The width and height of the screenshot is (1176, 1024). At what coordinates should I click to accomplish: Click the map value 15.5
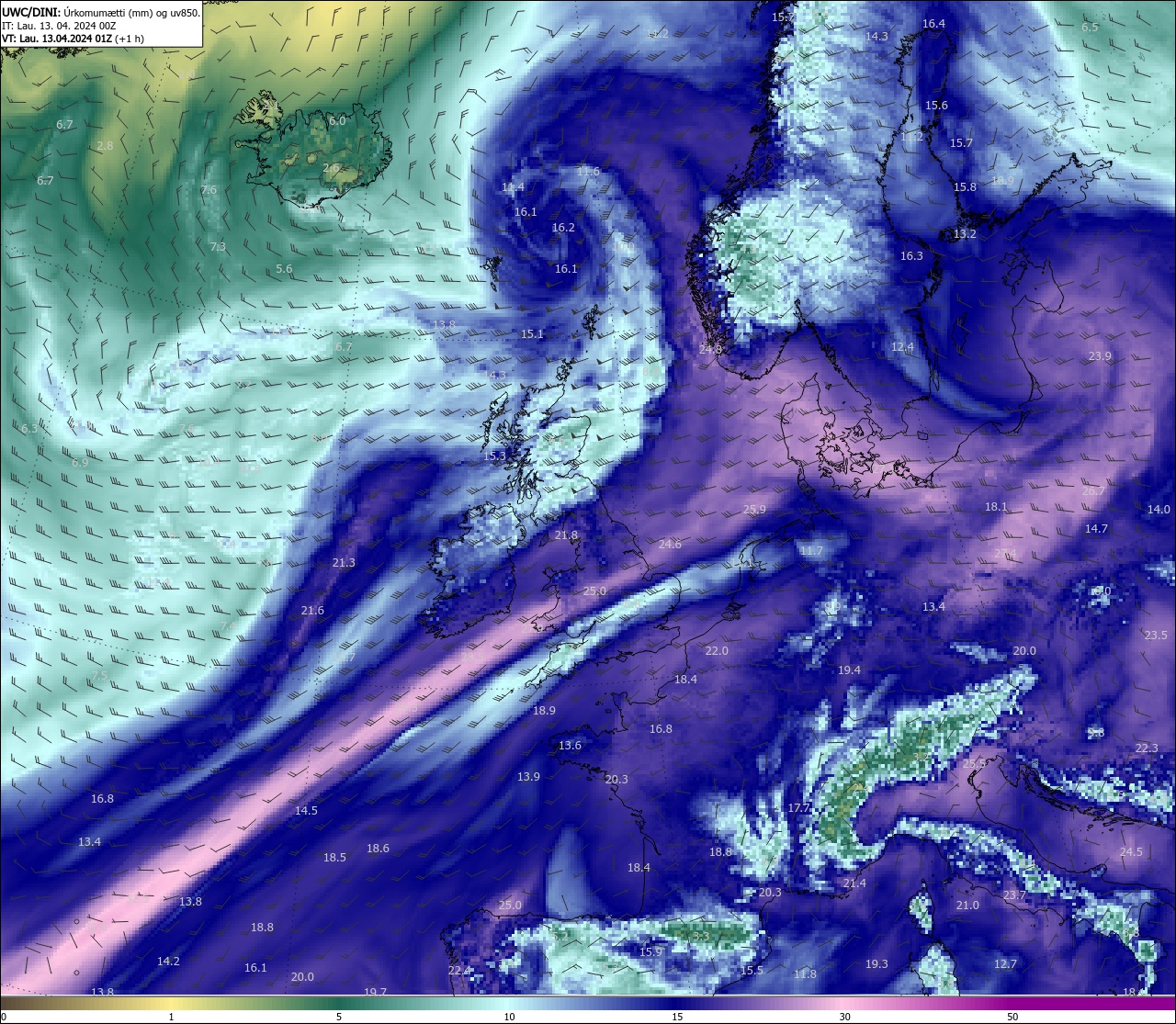[x=752, y=971]
